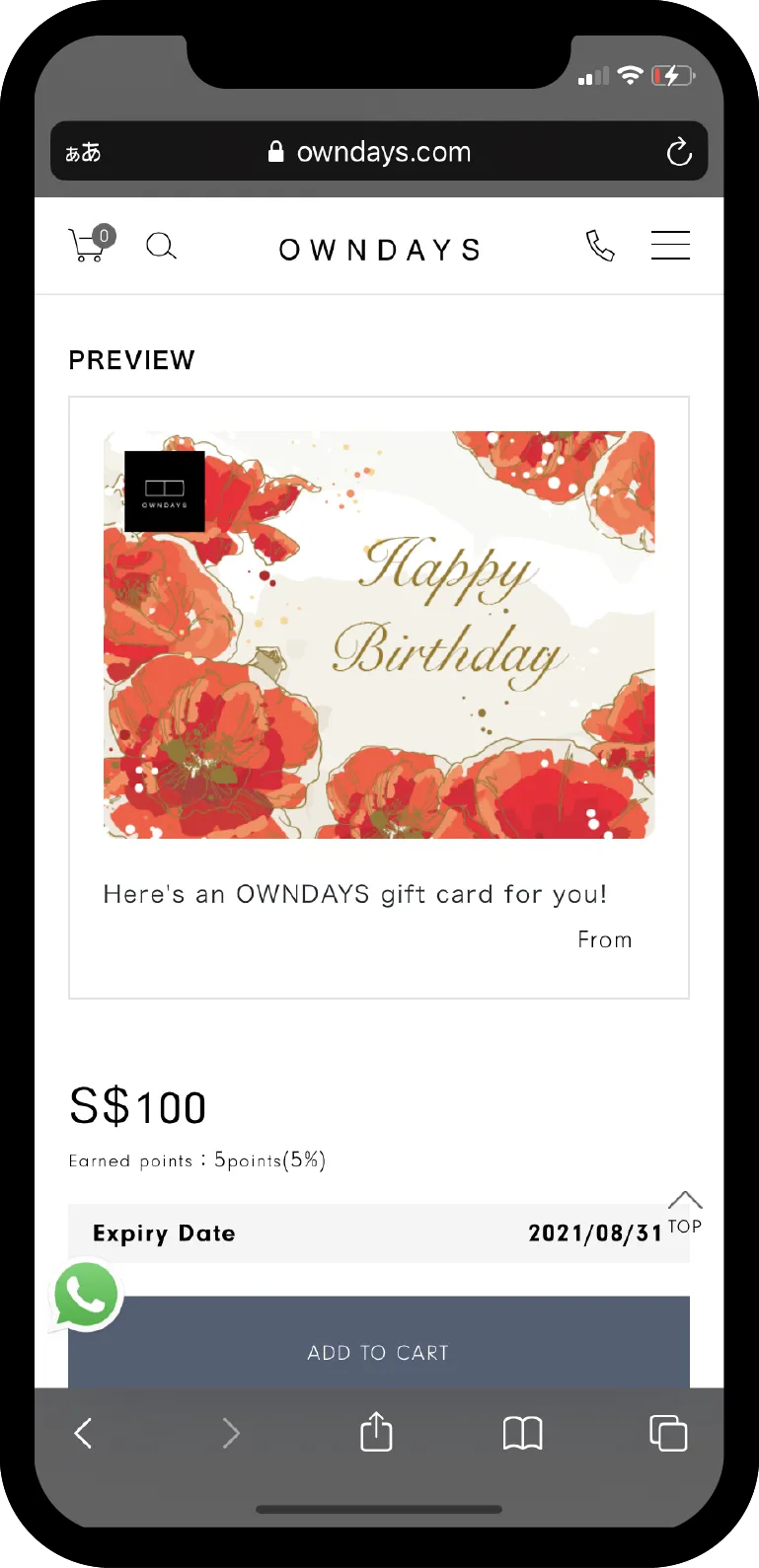759x1568 pixels.
Task: Reload the page in address bar
Action: coord(679,152)
